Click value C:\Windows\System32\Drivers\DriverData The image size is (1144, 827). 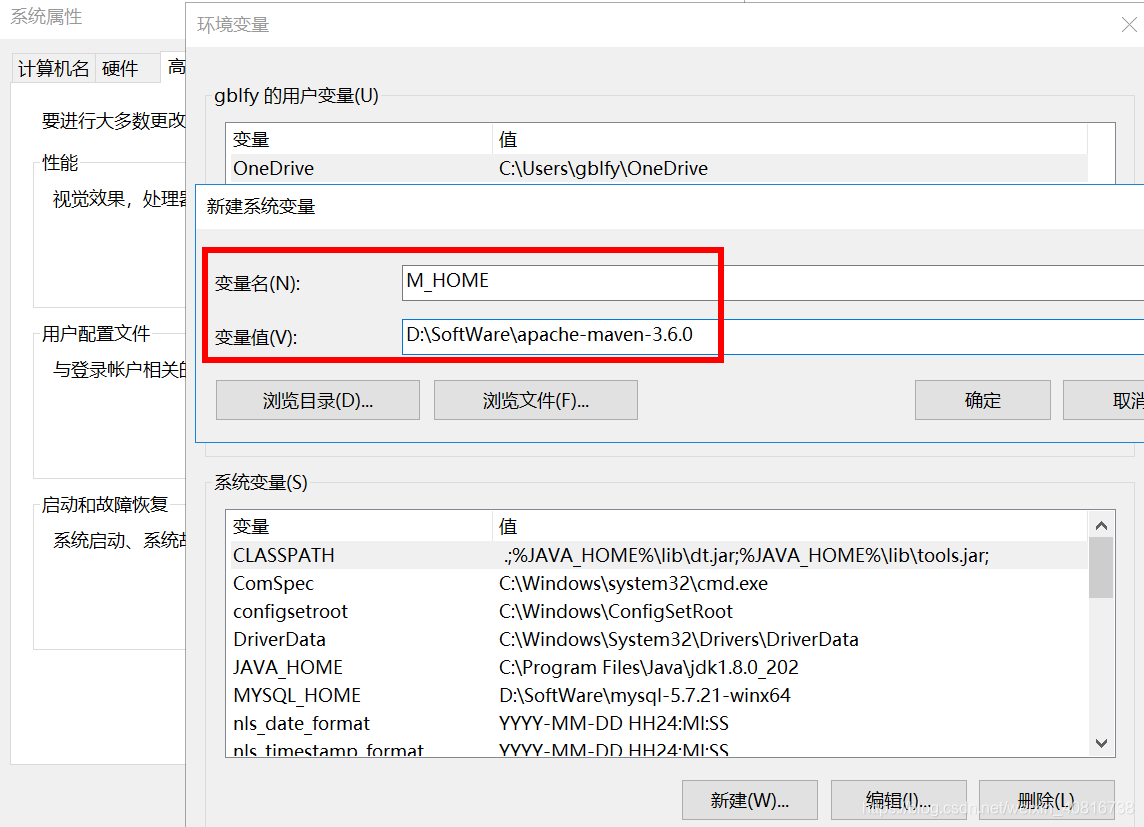tap(679, 640)
